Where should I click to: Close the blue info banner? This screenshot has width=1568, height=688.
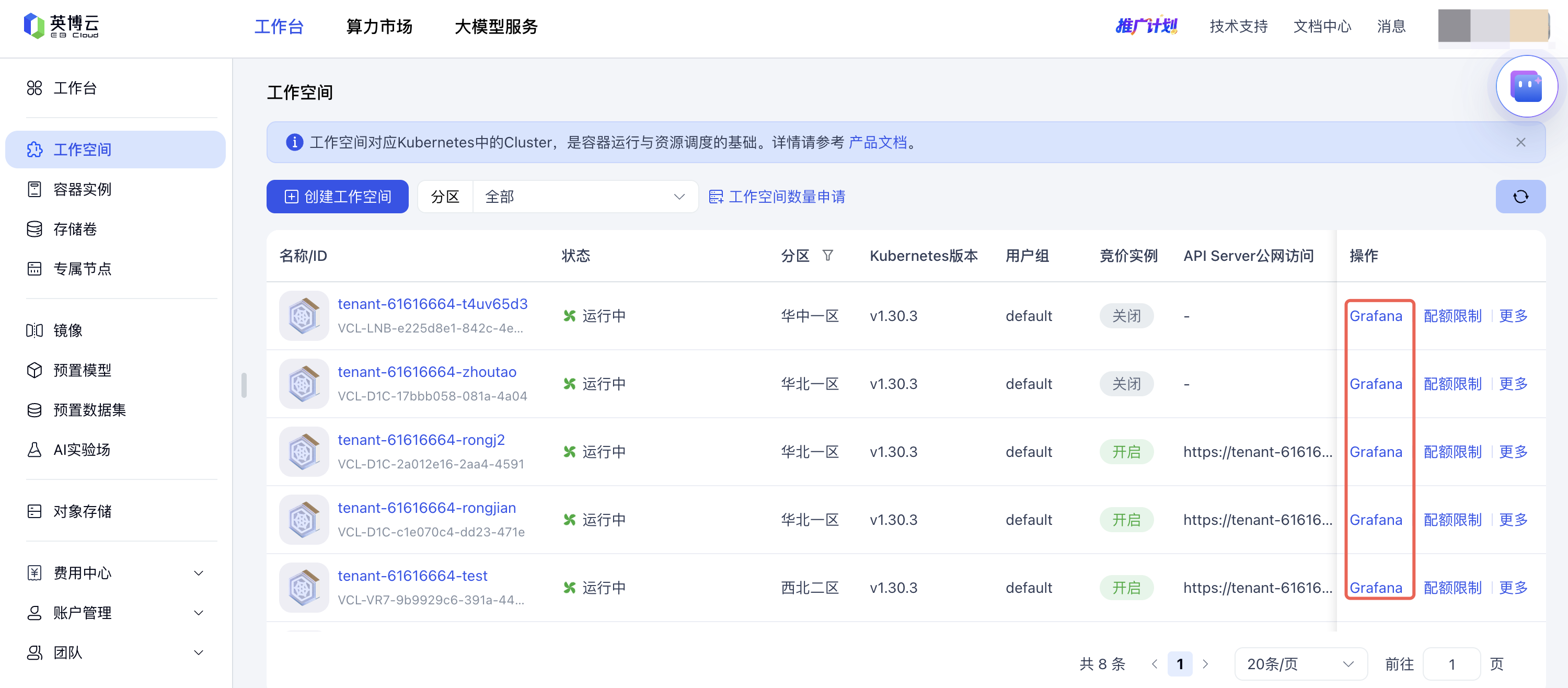pyautogui.click(x=1520, y=143)
